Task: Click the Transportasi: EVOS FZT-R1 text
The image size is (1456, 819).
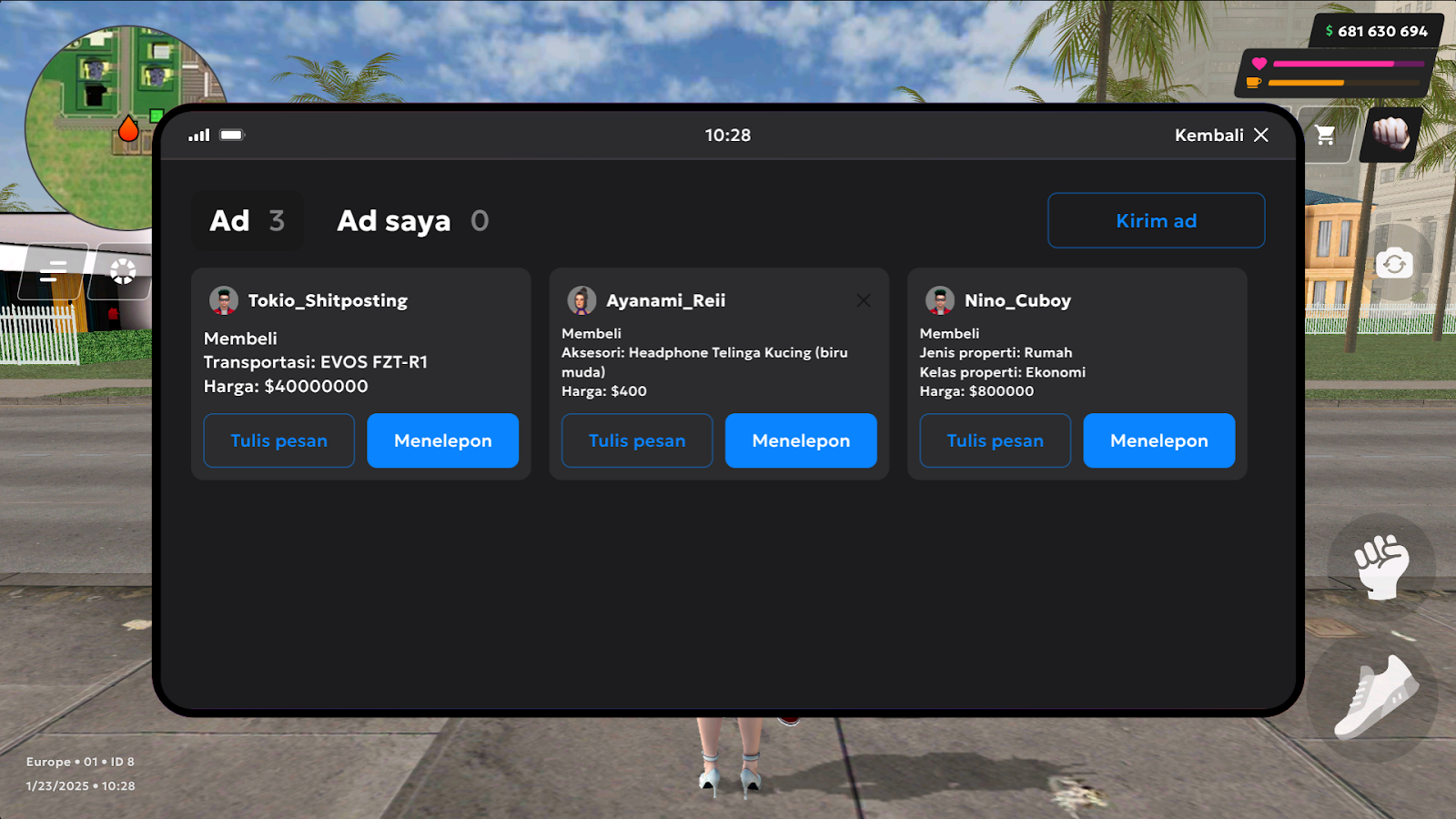Action: (316, 362)
